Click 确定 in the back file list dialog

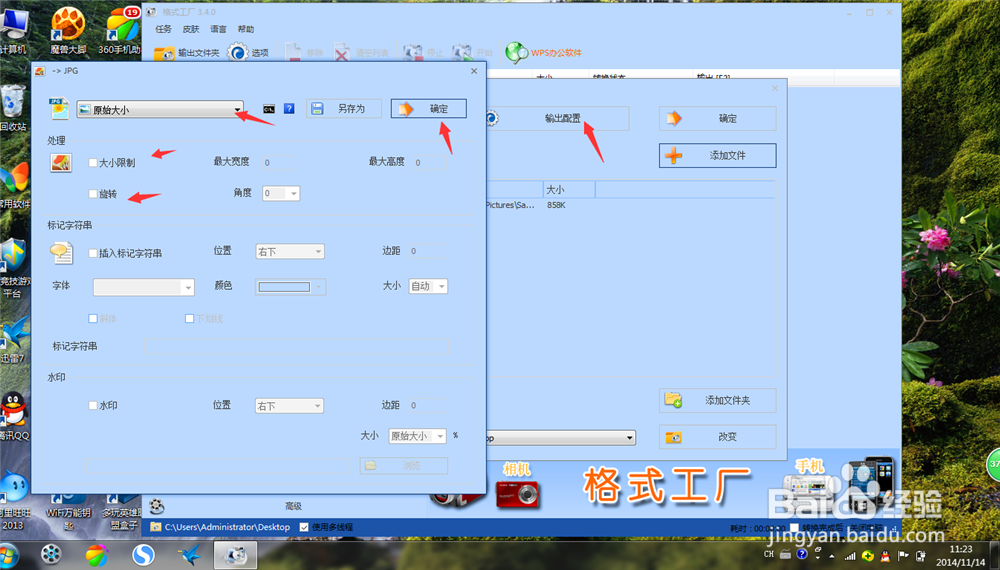click(717, 119)
